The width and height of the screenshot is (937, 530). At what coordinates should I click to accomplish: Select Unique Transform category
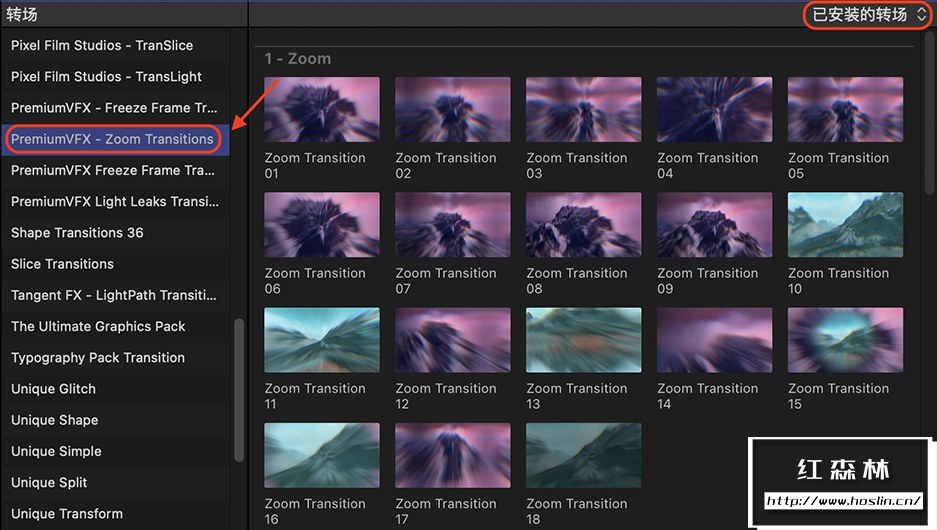[x=115, y=514]
